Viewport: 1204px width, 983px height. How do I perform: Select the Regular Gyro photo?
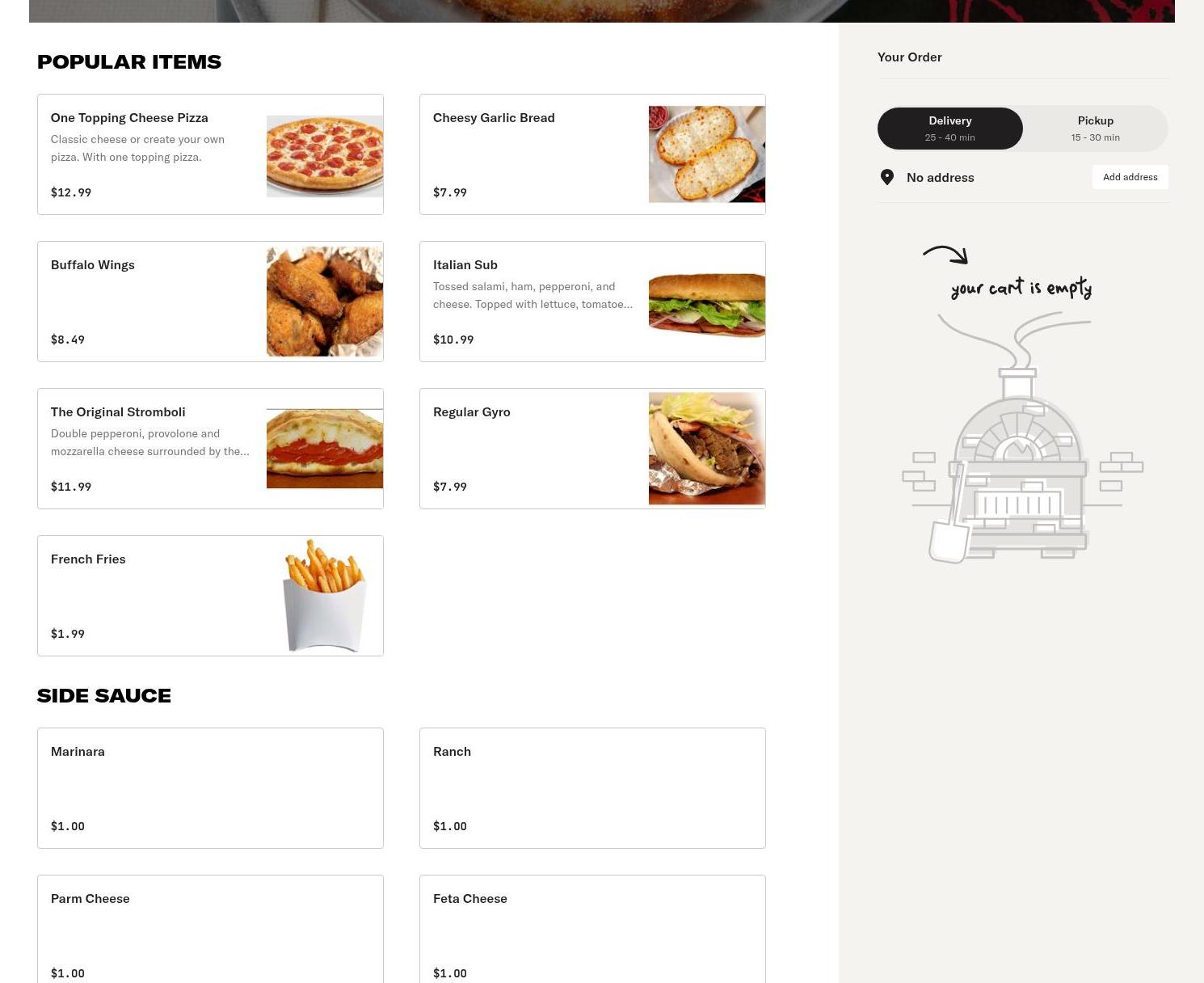click(x=707, y=449)
